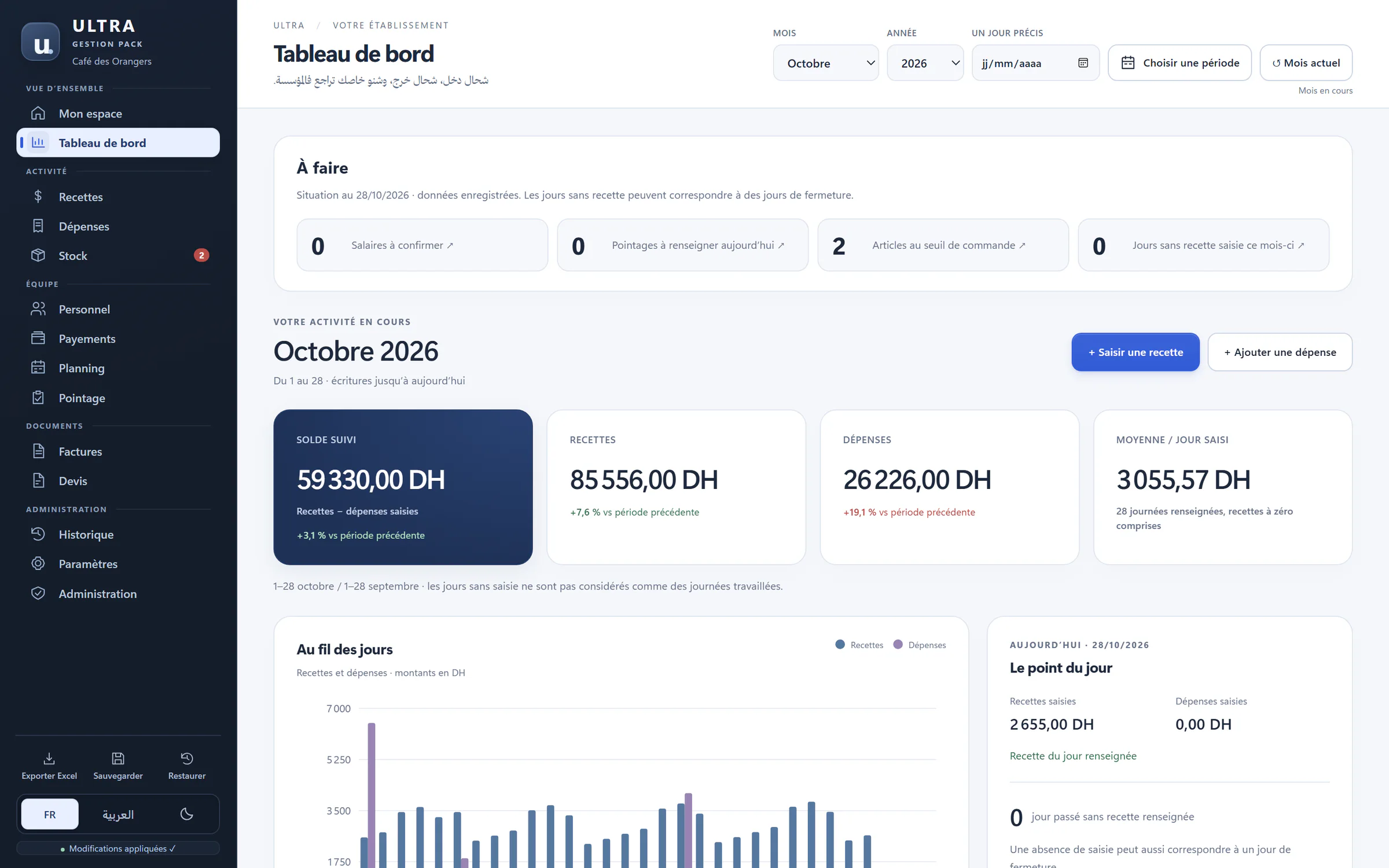Open Salaires à confirmer card
This screenshot has height=868, width=1389.
click(422, 245)
